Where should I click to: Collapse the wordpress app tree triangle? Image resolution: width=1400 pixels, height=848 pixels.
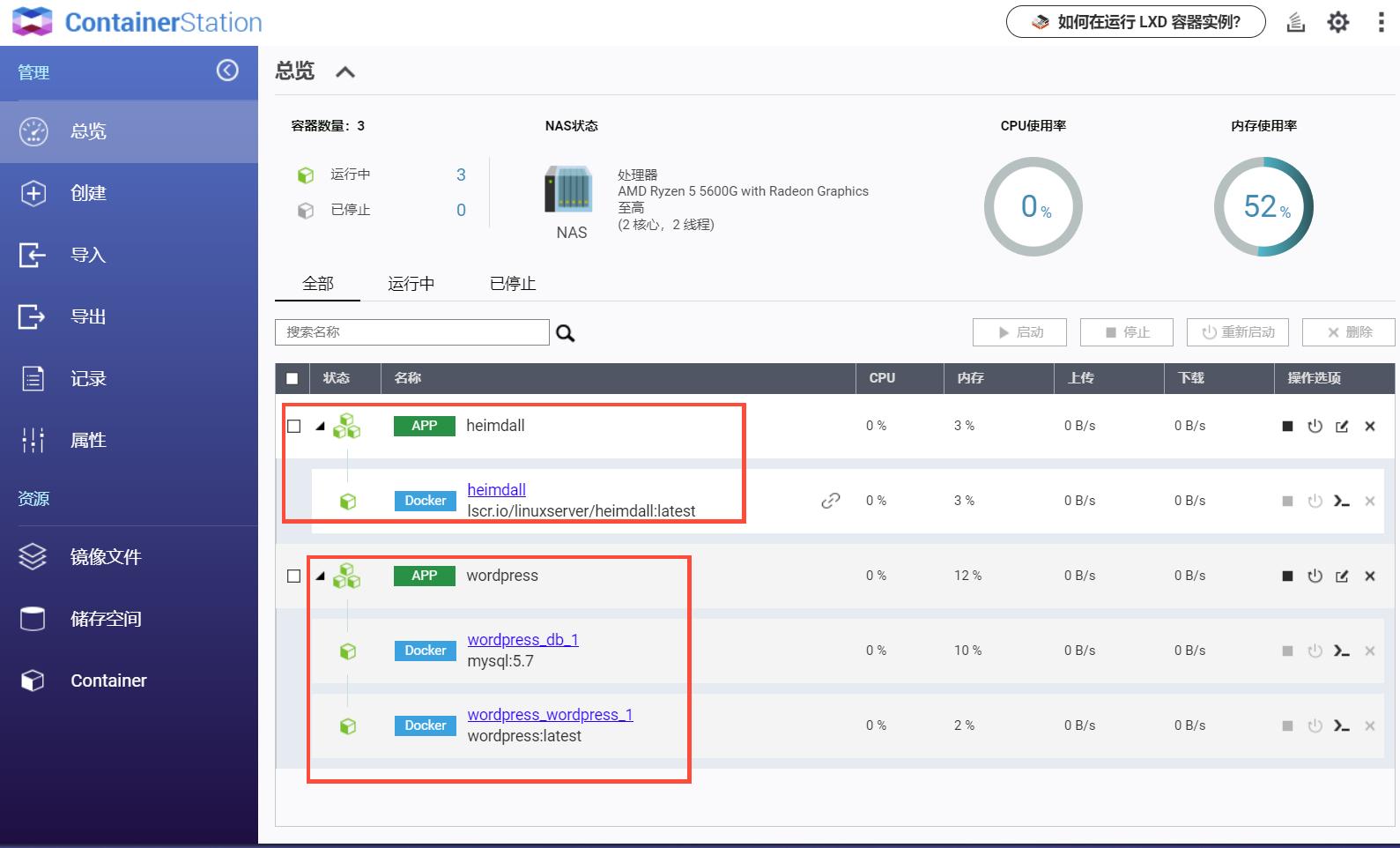click(x=321, y=576)
